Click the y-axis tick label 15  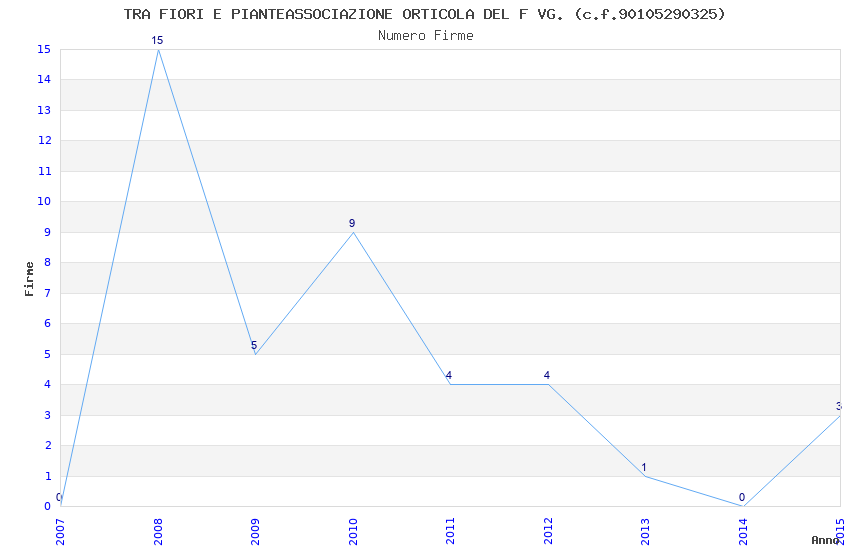coord(44,49)
